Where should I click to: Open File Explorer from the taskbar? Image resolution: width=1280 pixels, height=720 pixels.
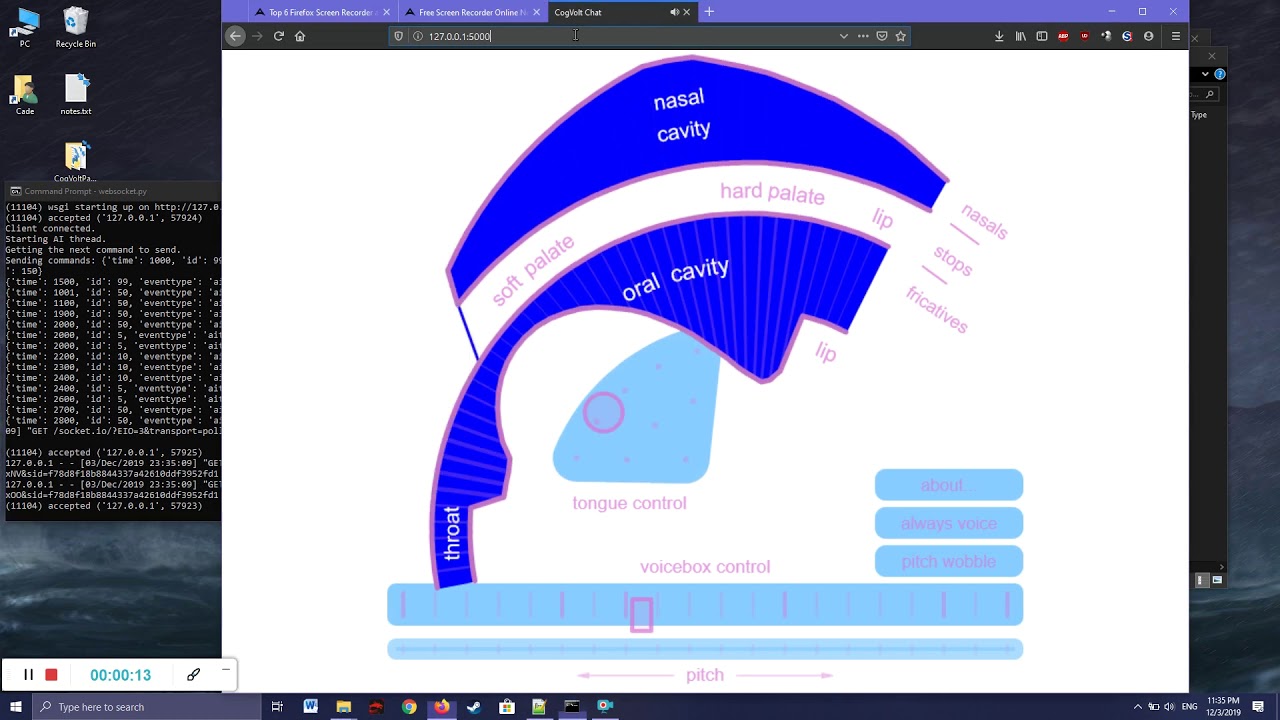(x=343, y=707)
